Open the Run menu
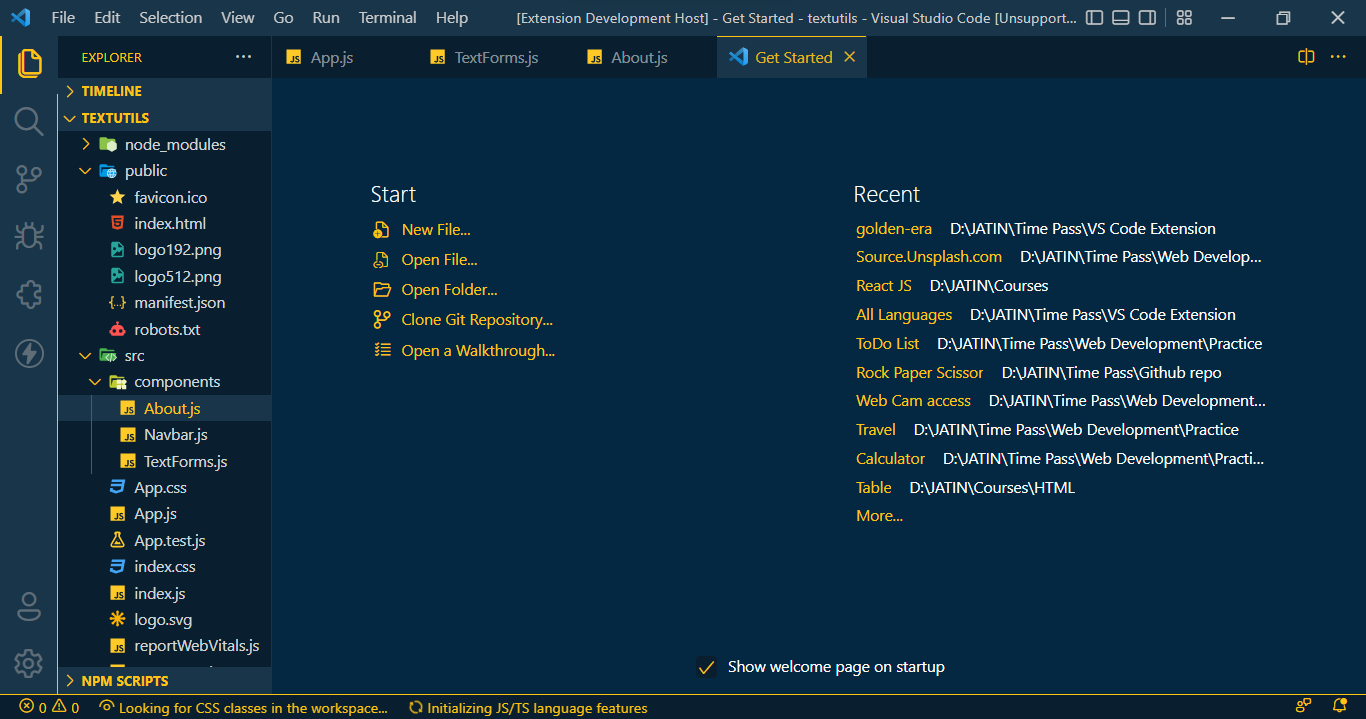Screen dimensions: 1366x719 click(326, 18)
